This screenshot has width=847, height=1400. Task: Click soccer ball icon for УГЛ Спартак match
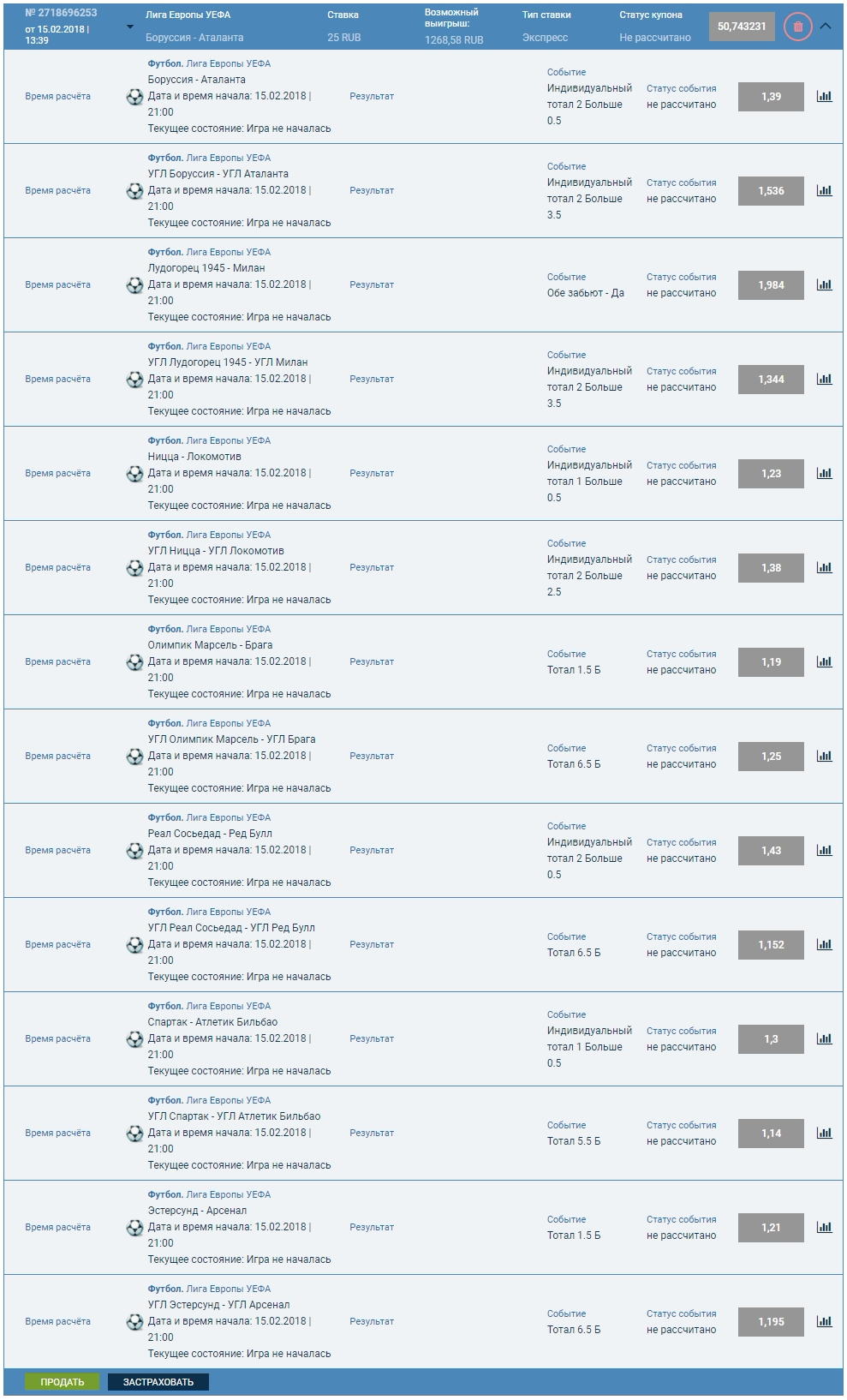point(134,1134)
